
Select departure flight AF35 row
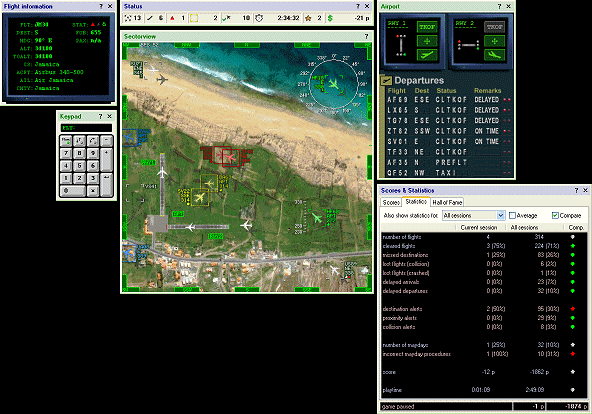449,162
